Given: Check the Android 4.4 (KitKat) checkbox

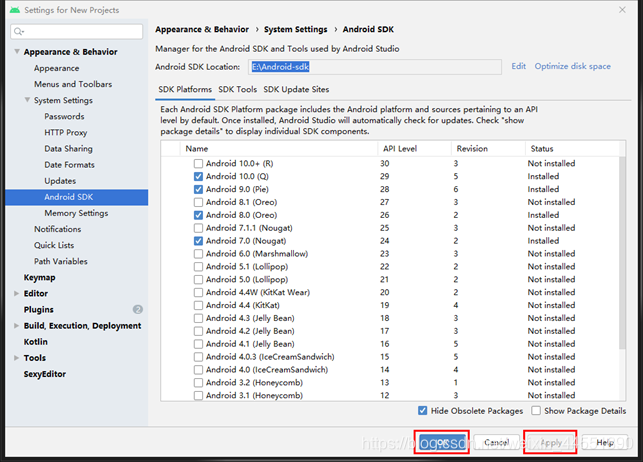Looking at the screenshot, I should click(x=198, y=305).
